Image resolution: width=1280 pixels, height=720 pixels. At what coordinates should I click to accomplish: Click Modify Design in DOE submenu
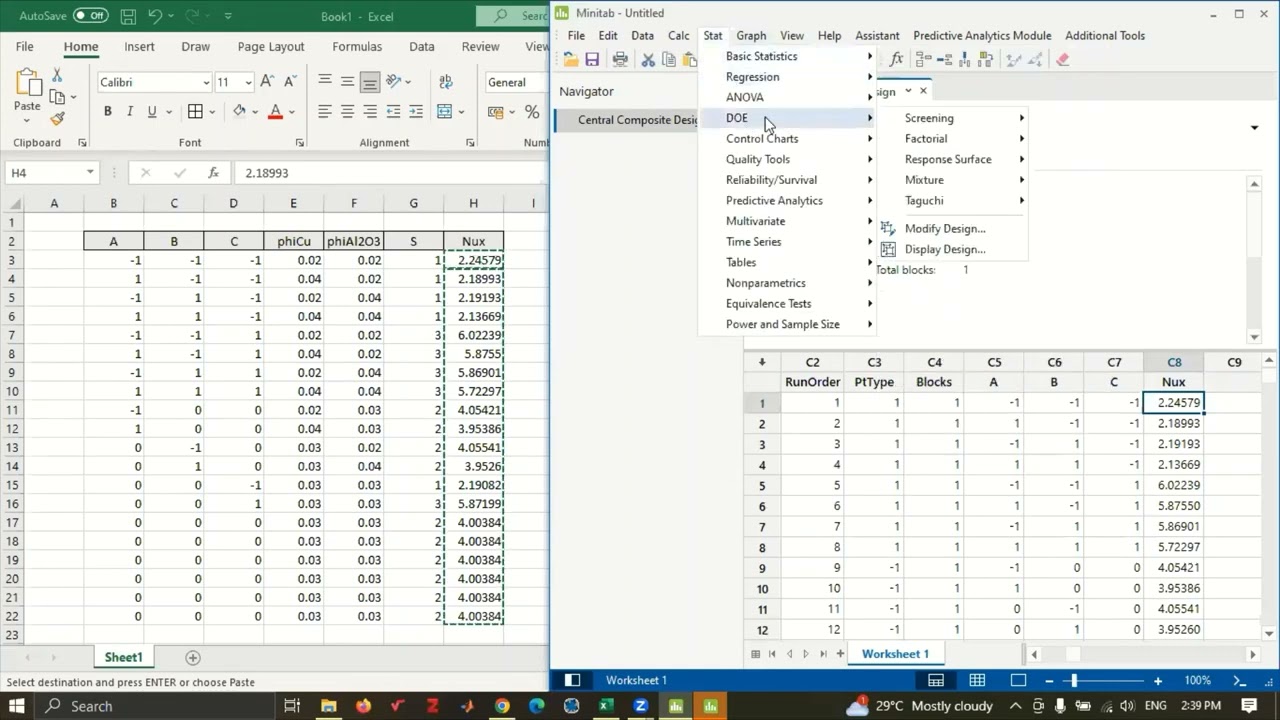tap(945, 228)
